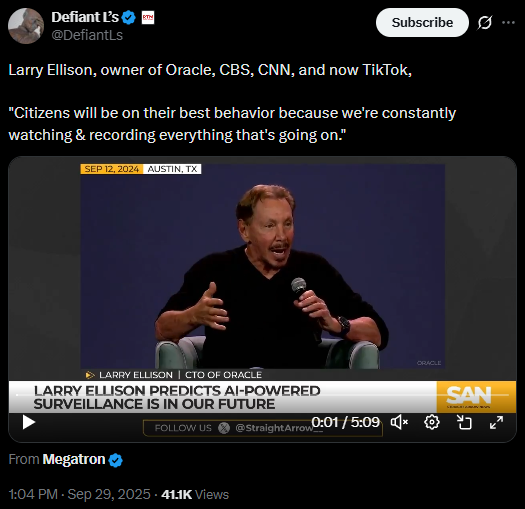Click the tweet quote text
525x509 pixels.
232,124
